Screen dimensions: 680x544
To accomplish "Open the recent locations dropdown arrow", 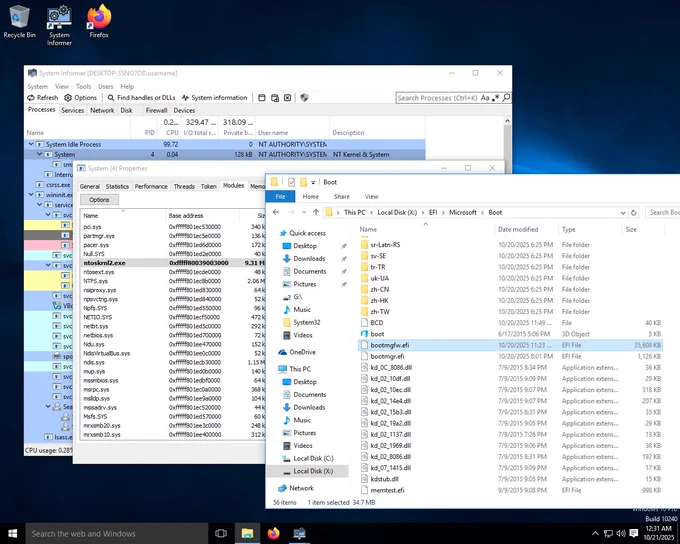I will tap(304, 213).
